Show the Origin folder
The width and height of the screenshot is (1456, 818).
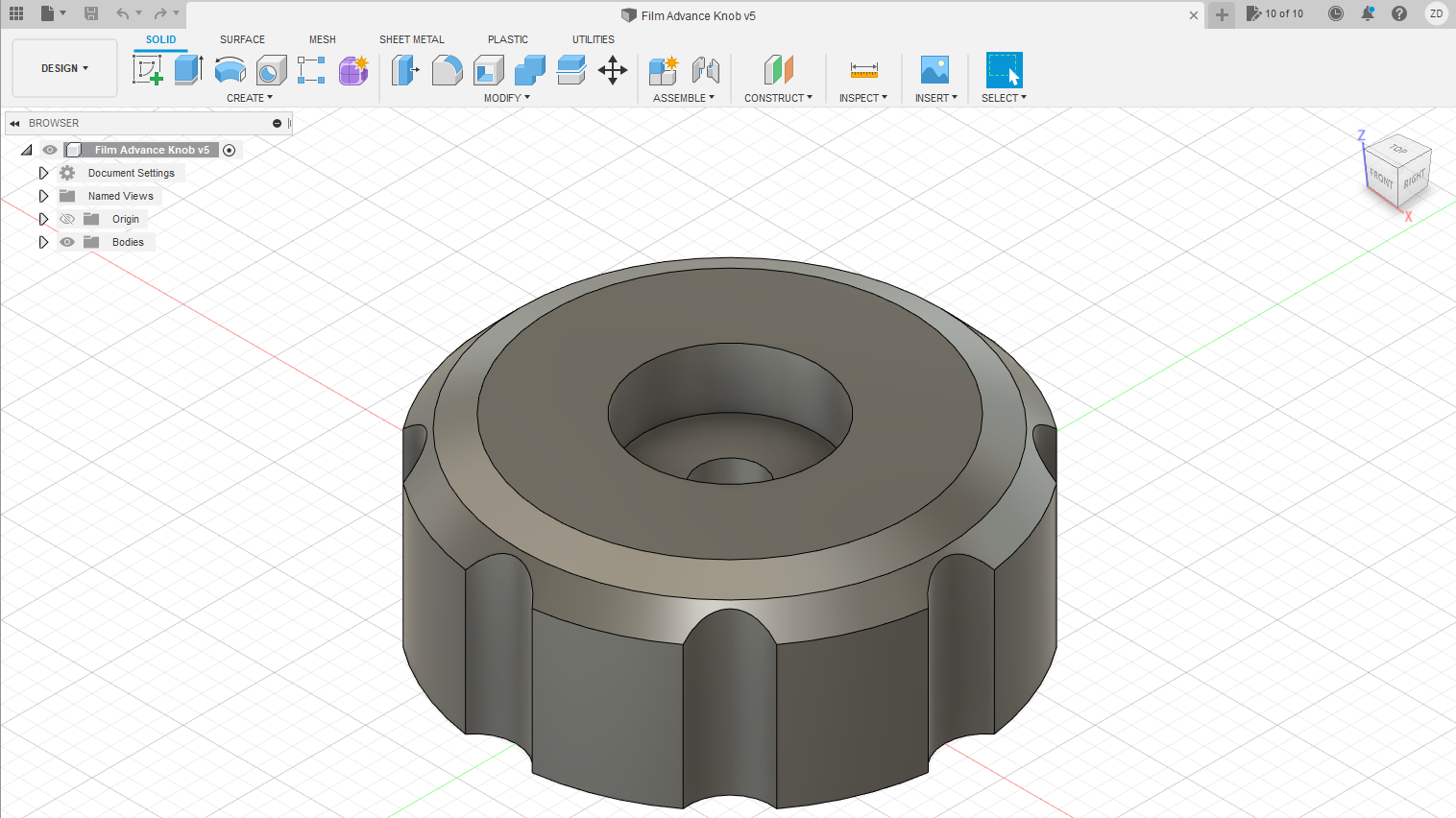[67, 219]
